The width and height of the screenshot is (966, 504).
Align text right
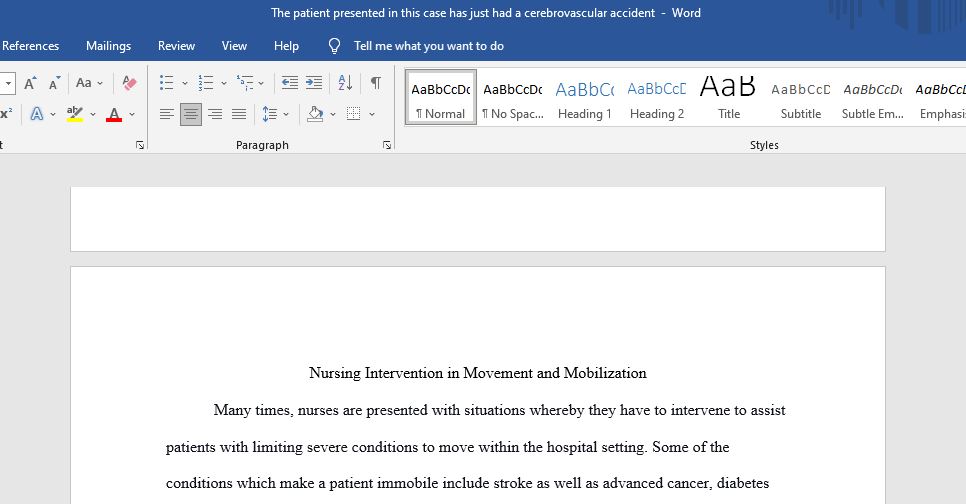(215, 114)
